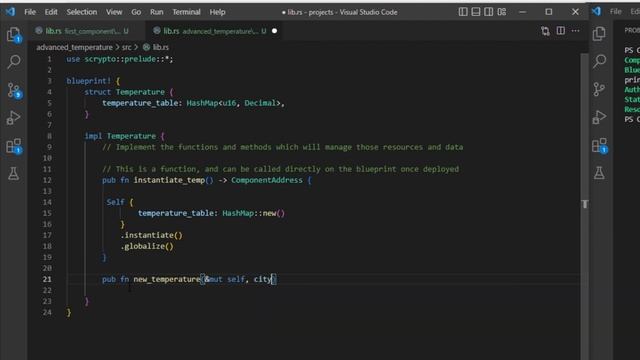Toggle secondary side bar layout icon
This screenshot has width=640, height=360.
click(489, 12)
